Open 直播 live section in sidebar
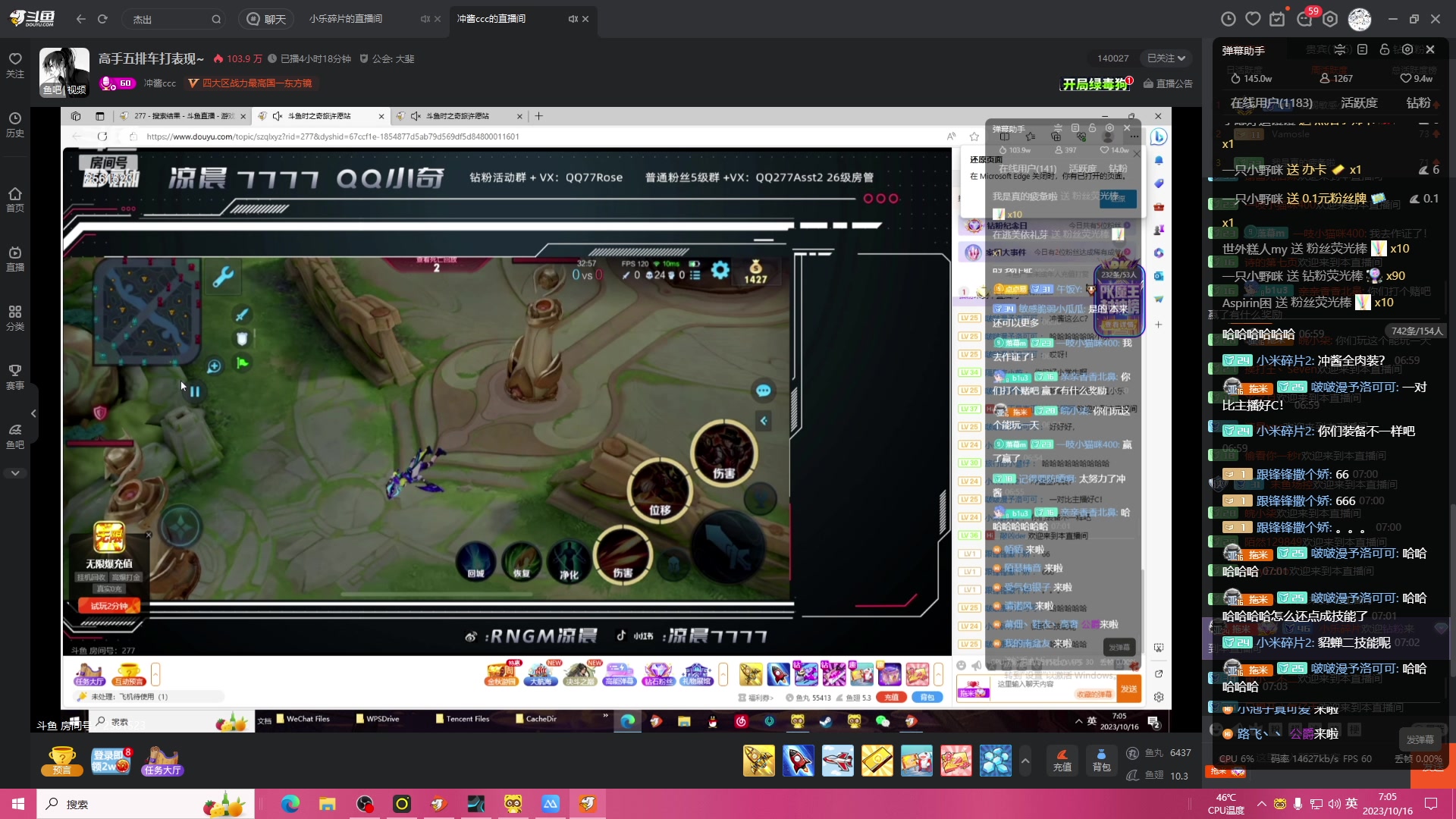 click(x=15, y=259)
